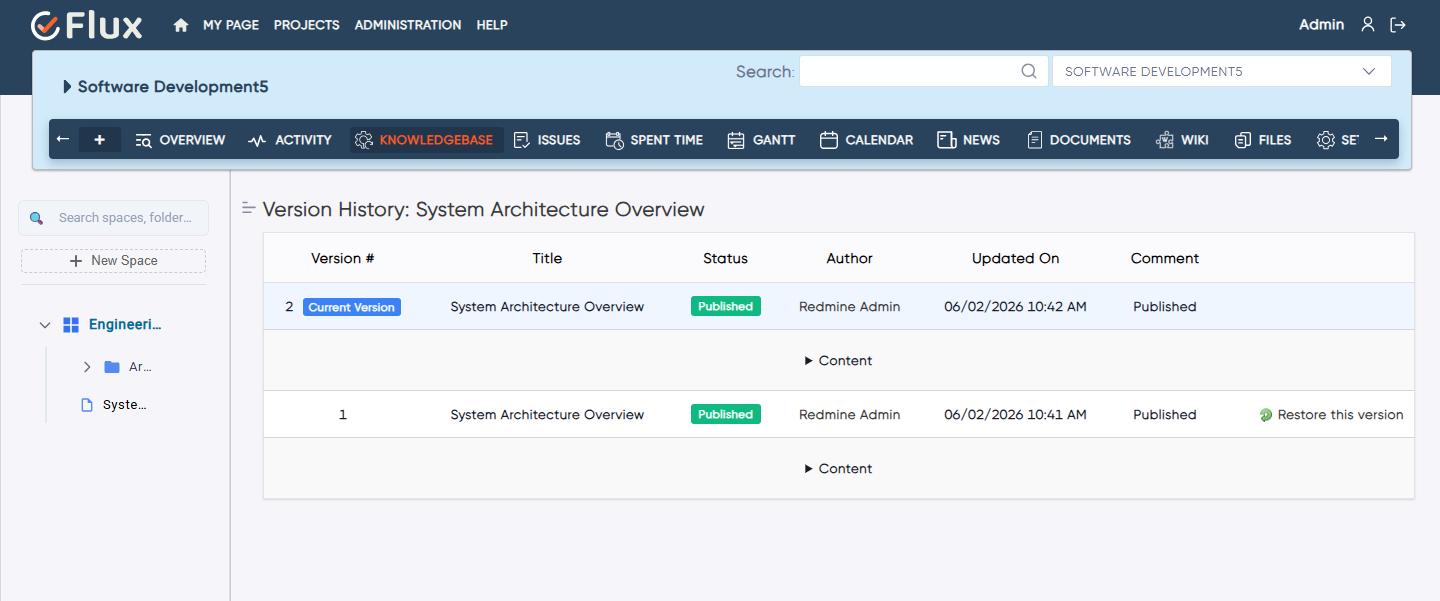The width and height of the screenshot is (1440, 601).
Task: Click the Software Development5 project title
Action: coord(173,87)
